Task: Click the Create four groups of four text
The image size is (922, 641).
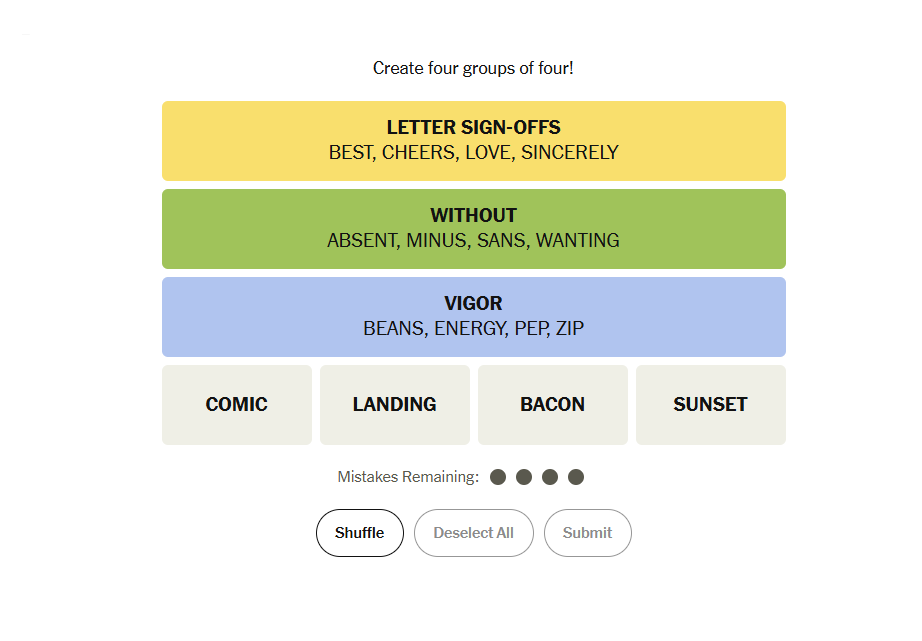Action: (473, 68)
